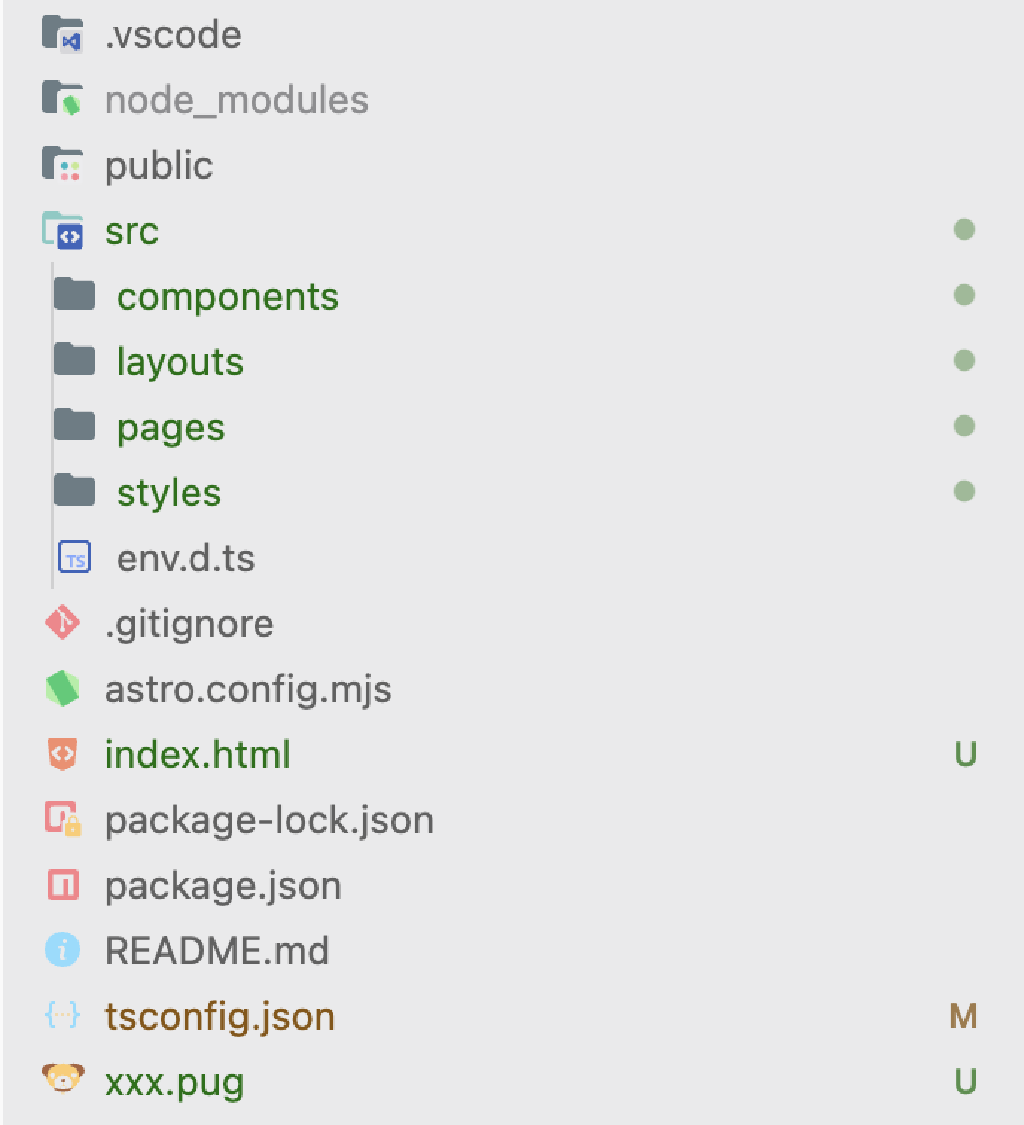The width and height of the screenshot is (1024, 1125).
Task: Click the modified M badge on tsconfig.json
Action: pyautogui.click(x=963, y=1016)
